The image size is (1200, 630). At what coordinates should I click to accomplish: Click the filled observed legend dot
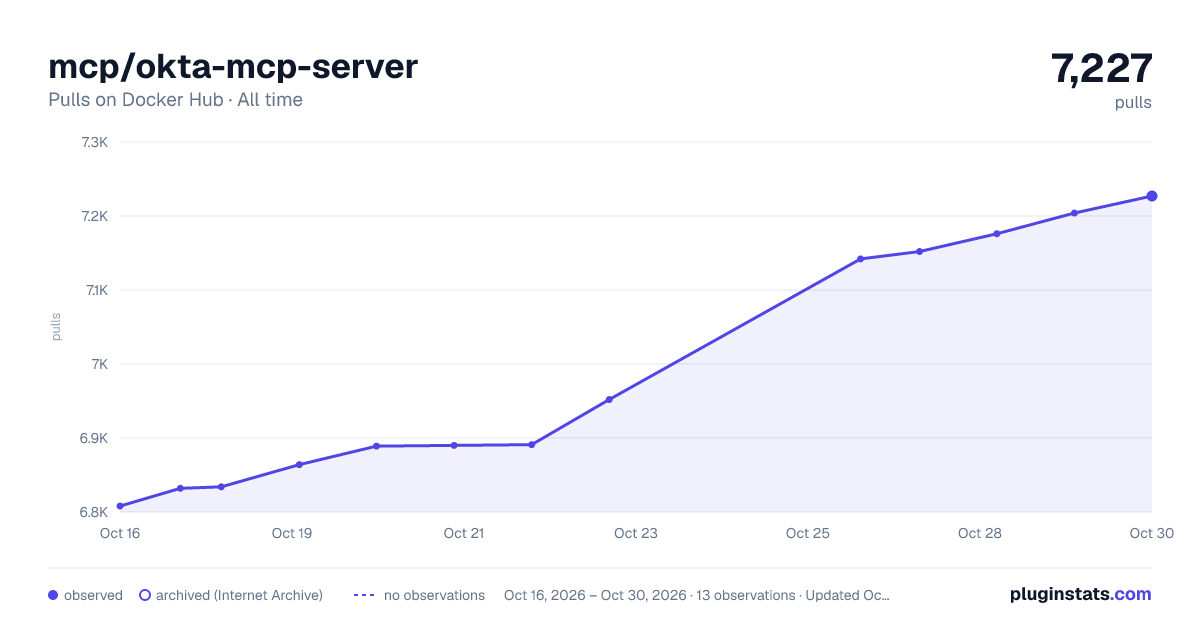(53, 595)
